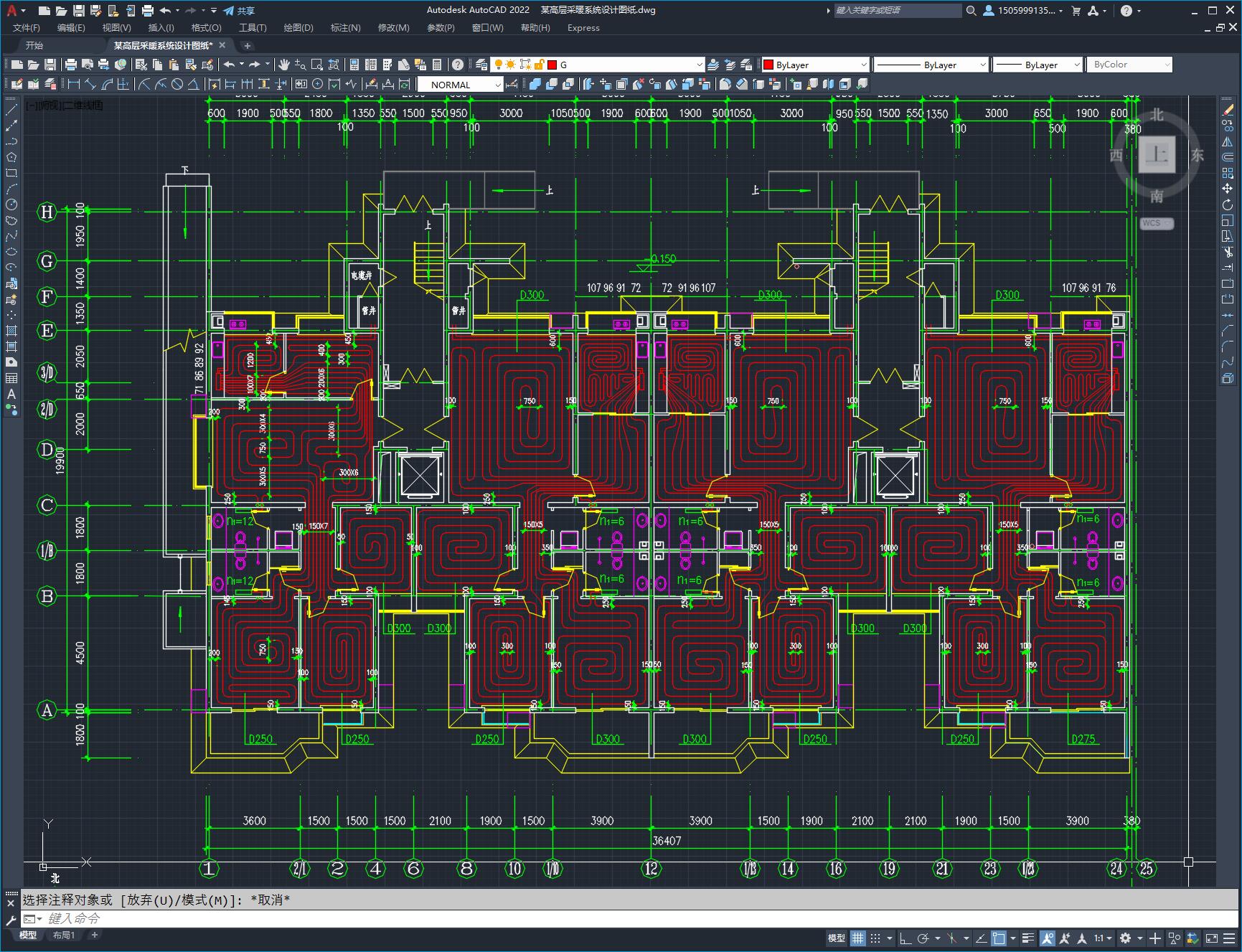Screen dimensions: 1242x952
Task: Toggle Ortho mode in status bar
Action: point(905,938)
